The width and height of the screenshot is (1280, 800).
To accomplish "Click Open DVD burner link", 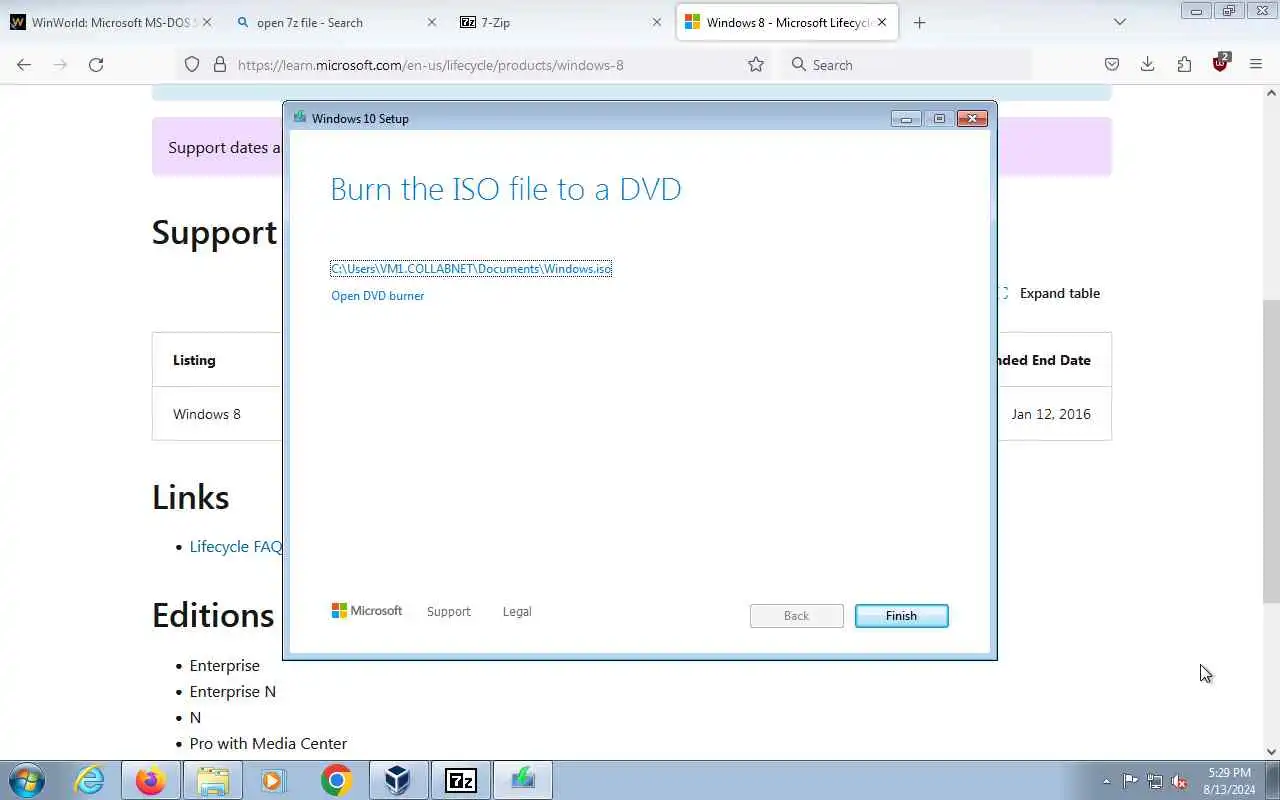I will point(377,296).
